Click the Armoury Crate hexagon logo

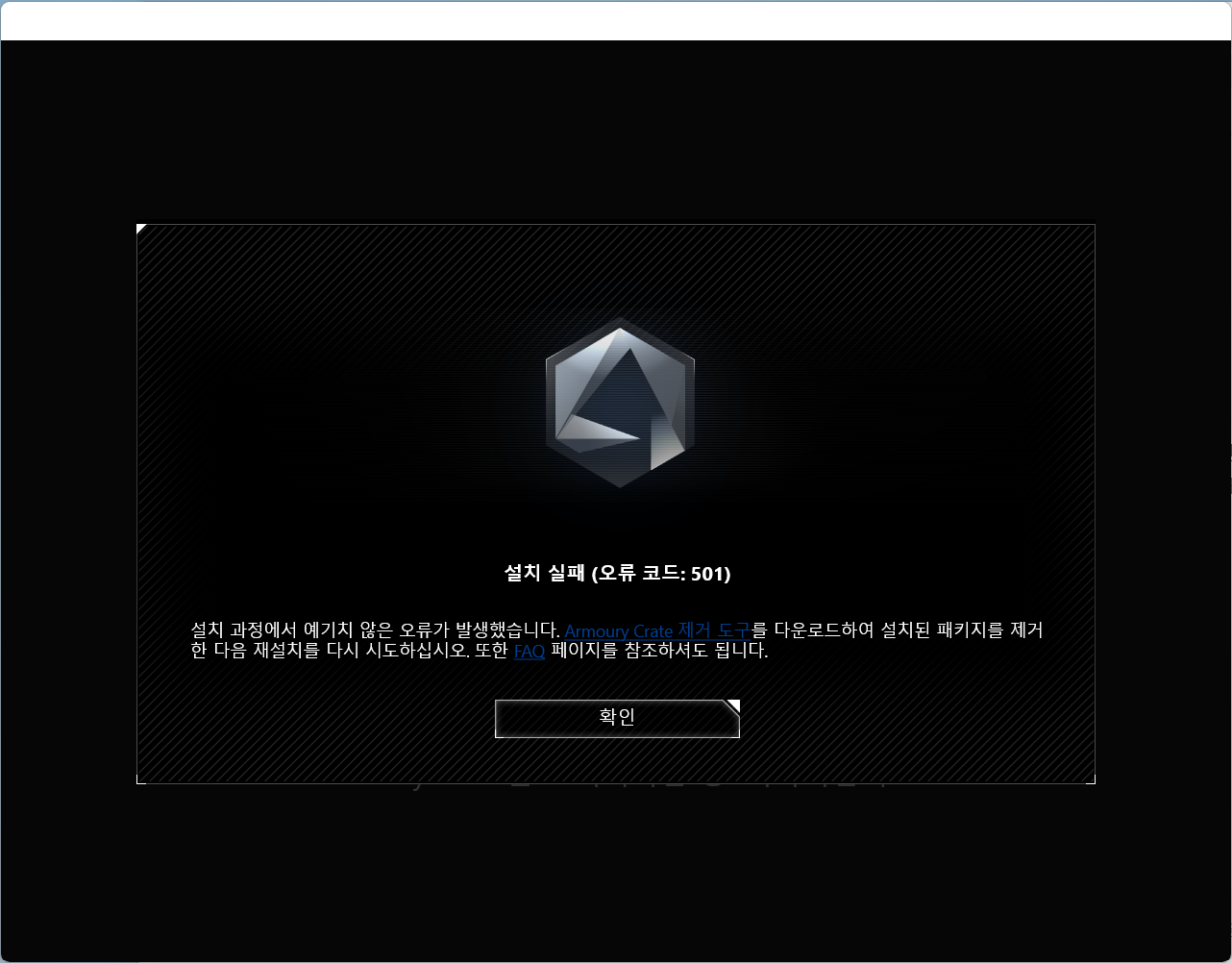click(x=620, y=403)
